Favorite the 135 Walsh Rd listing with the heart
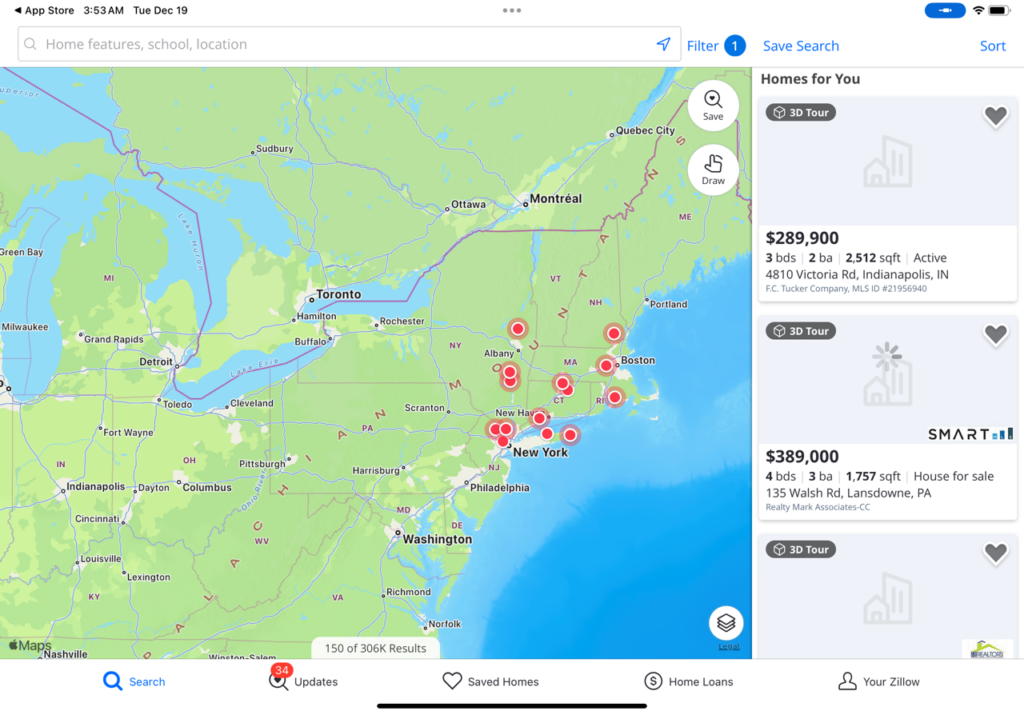1024x715 pixels. click(x=996, y=335)
